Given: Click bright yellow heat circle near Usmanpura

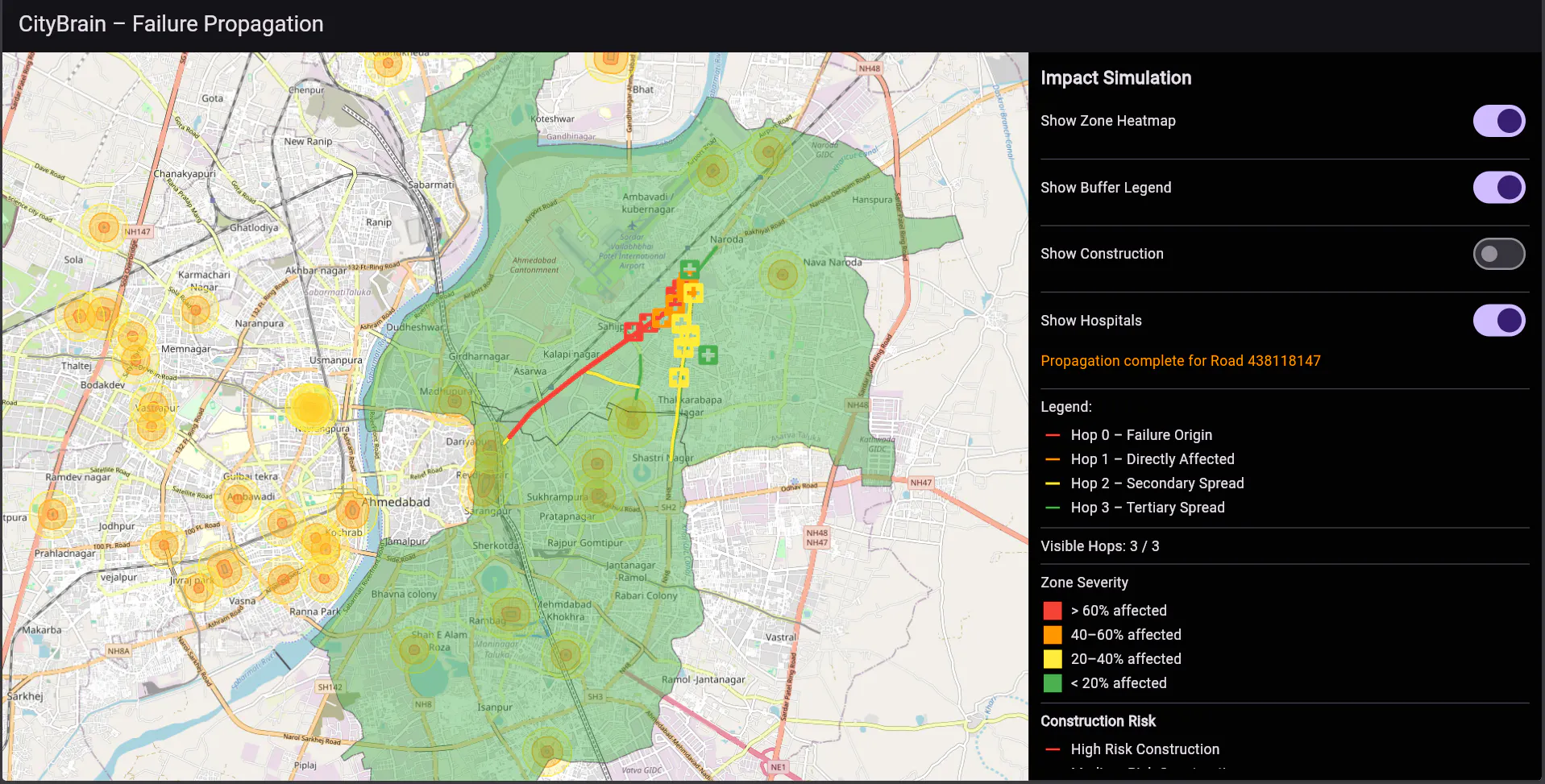Looking at the screenshot, I should click(309, 408).
